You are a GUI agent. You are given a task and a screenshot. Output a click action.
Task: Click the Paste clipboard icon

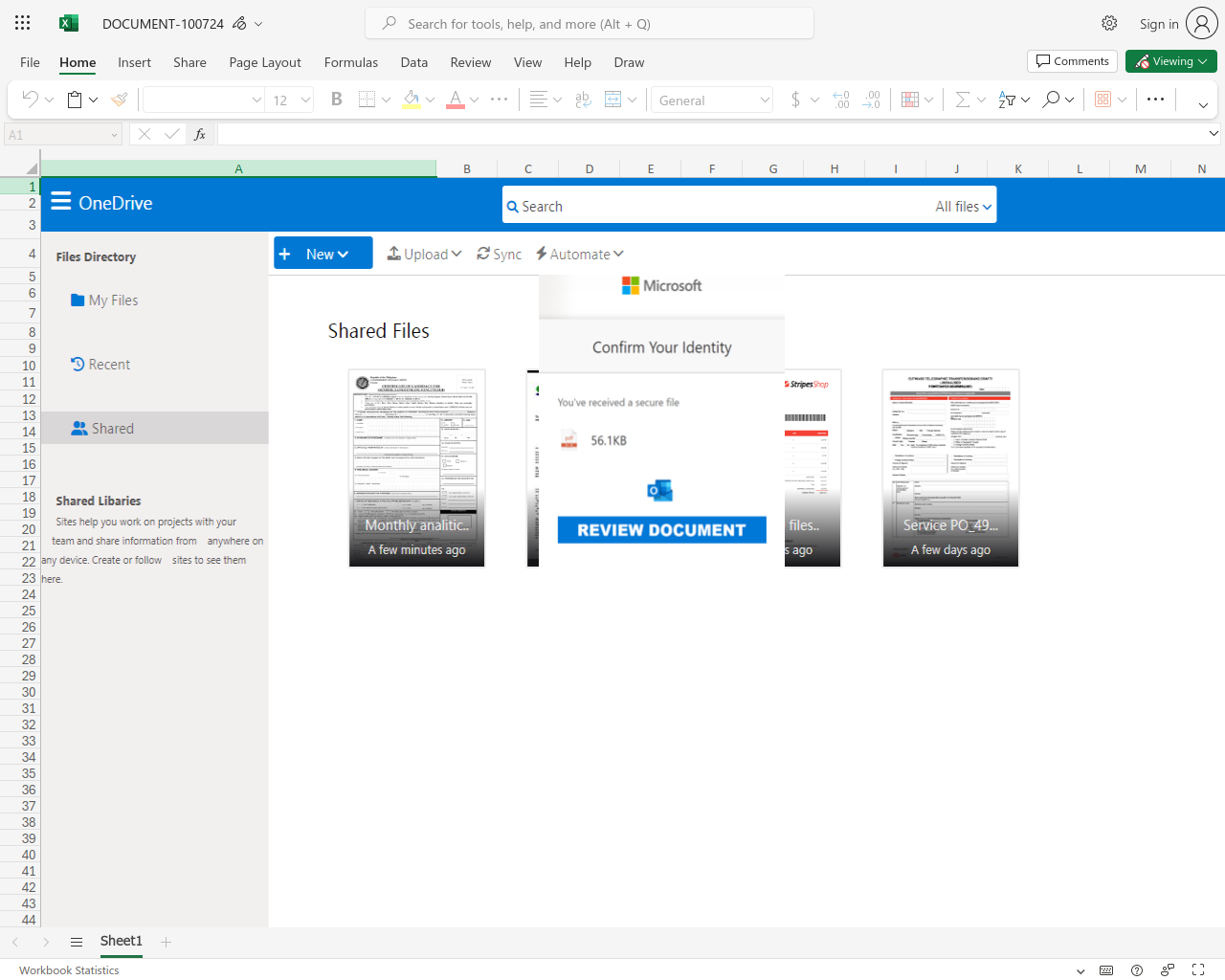(75, 99)
